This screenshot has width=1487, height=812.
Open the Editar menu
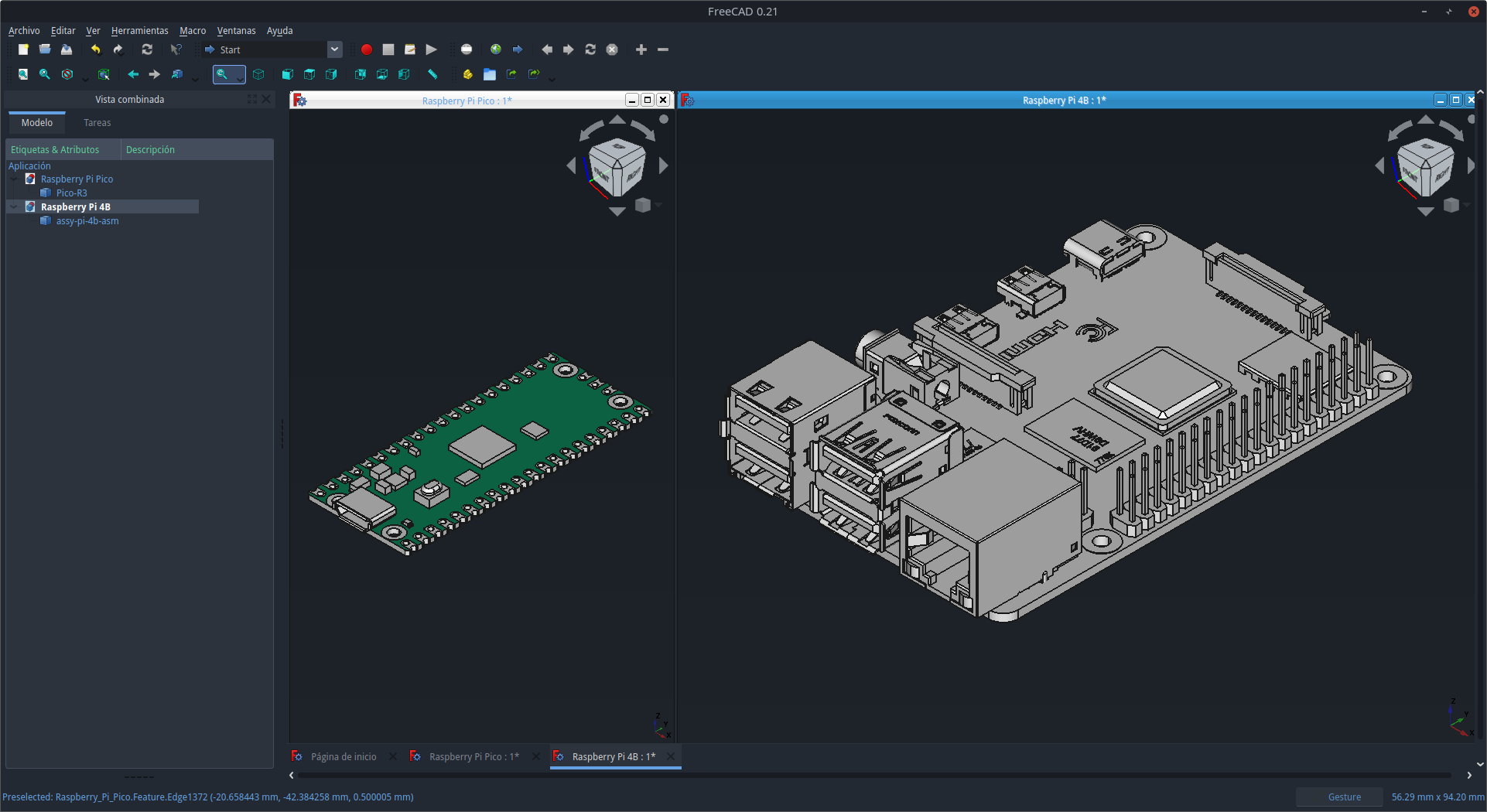coord(63,31)
